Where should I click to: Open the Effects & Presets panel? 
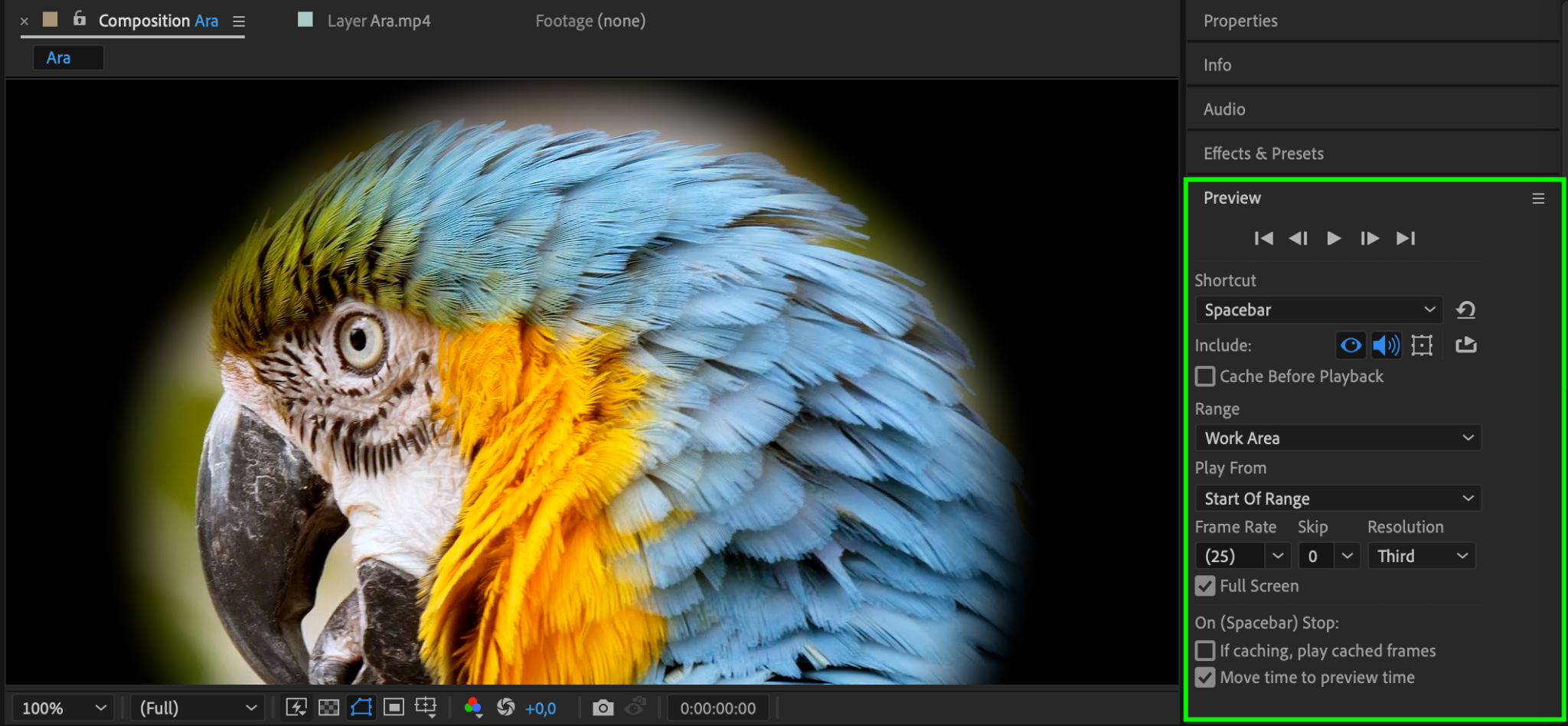click(x=1263, y=153)
